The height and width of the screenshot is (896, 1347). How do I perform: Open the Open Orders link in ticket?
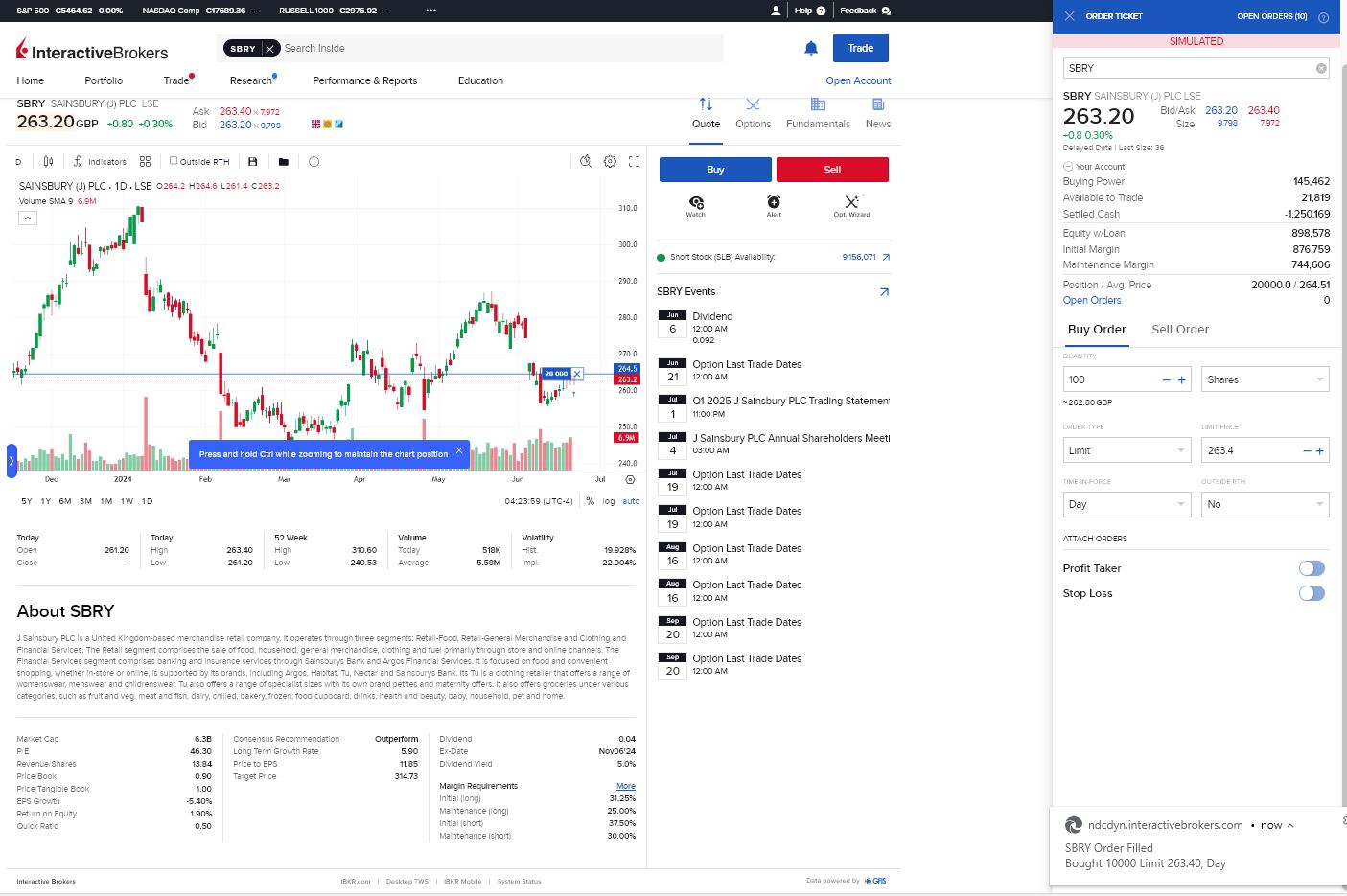click(1092, 301)
